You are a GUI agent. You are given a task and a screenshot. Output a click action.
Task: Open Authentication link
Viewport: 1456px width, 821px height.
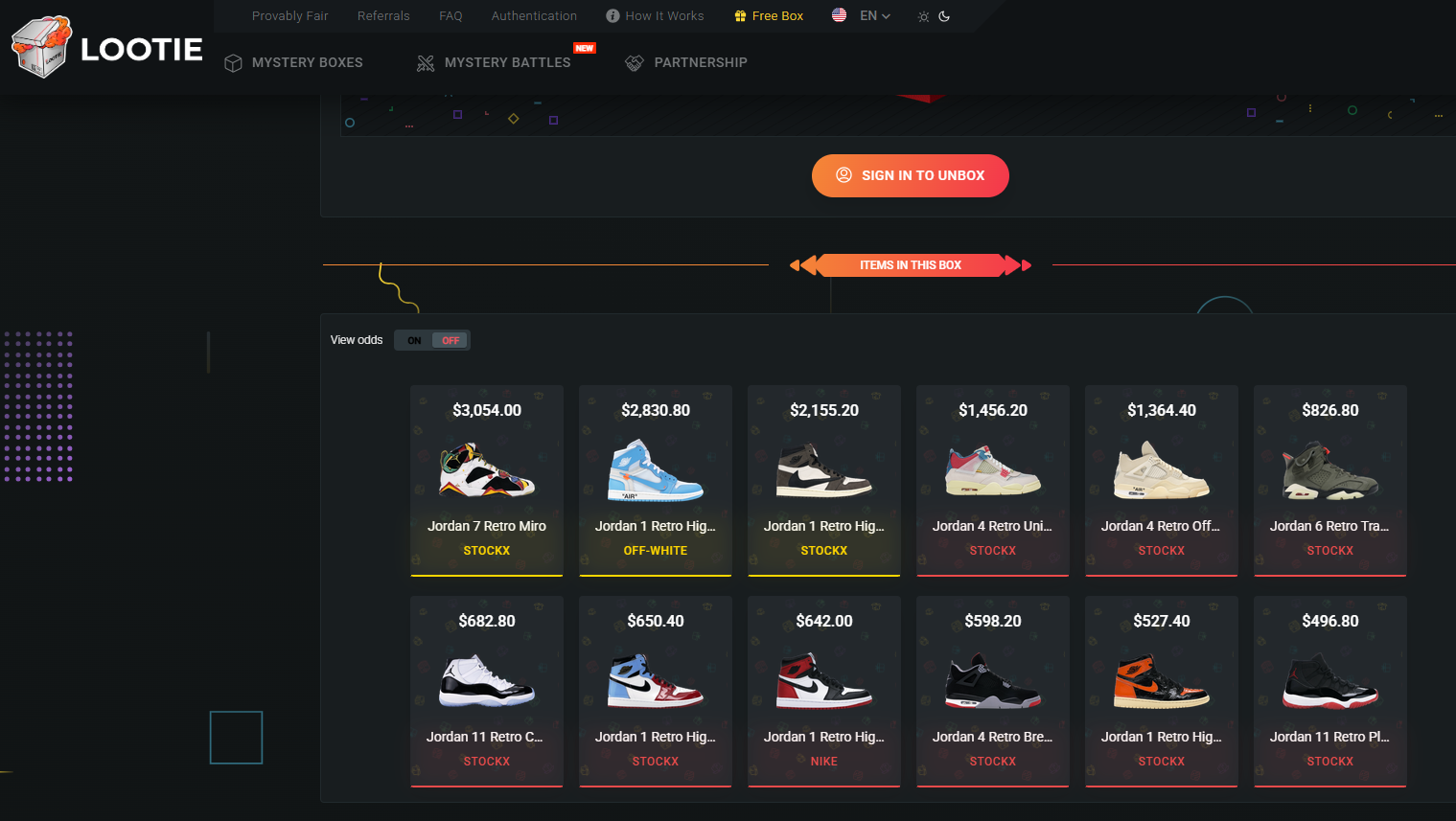click(534, 16)
